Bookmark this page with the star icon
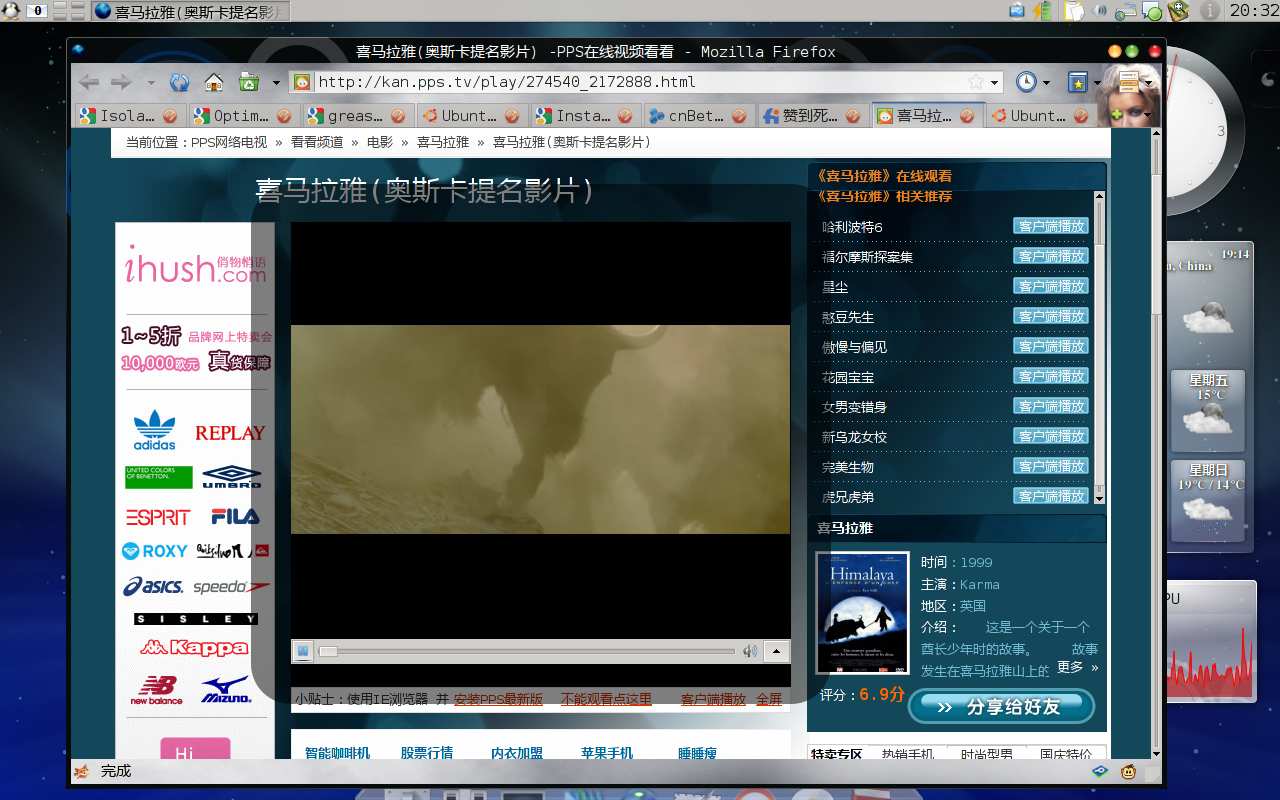The width and height of the screenshot is (1280, 800). [976, 82]
